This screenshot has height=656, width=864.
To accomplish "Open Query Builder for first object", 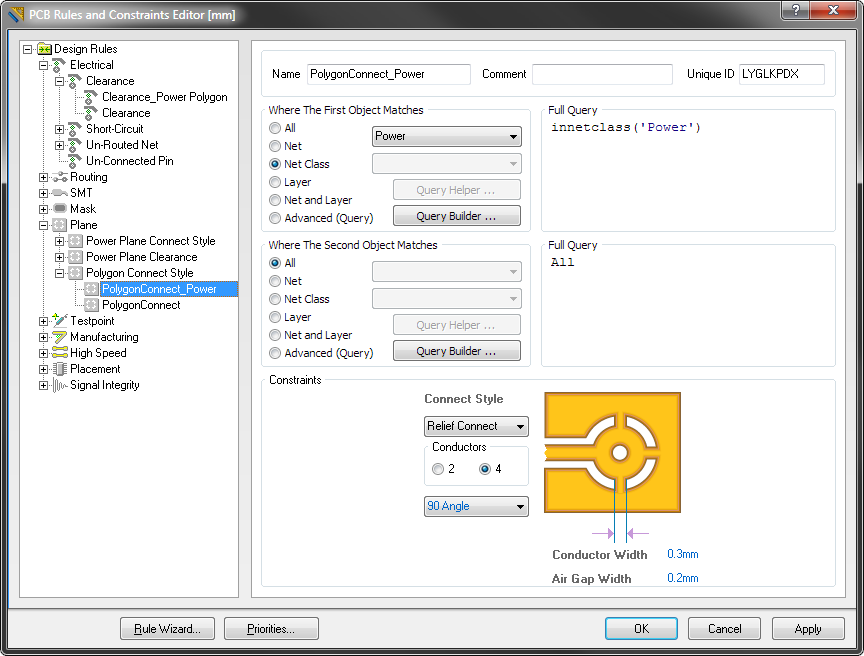I will point(457,216).
